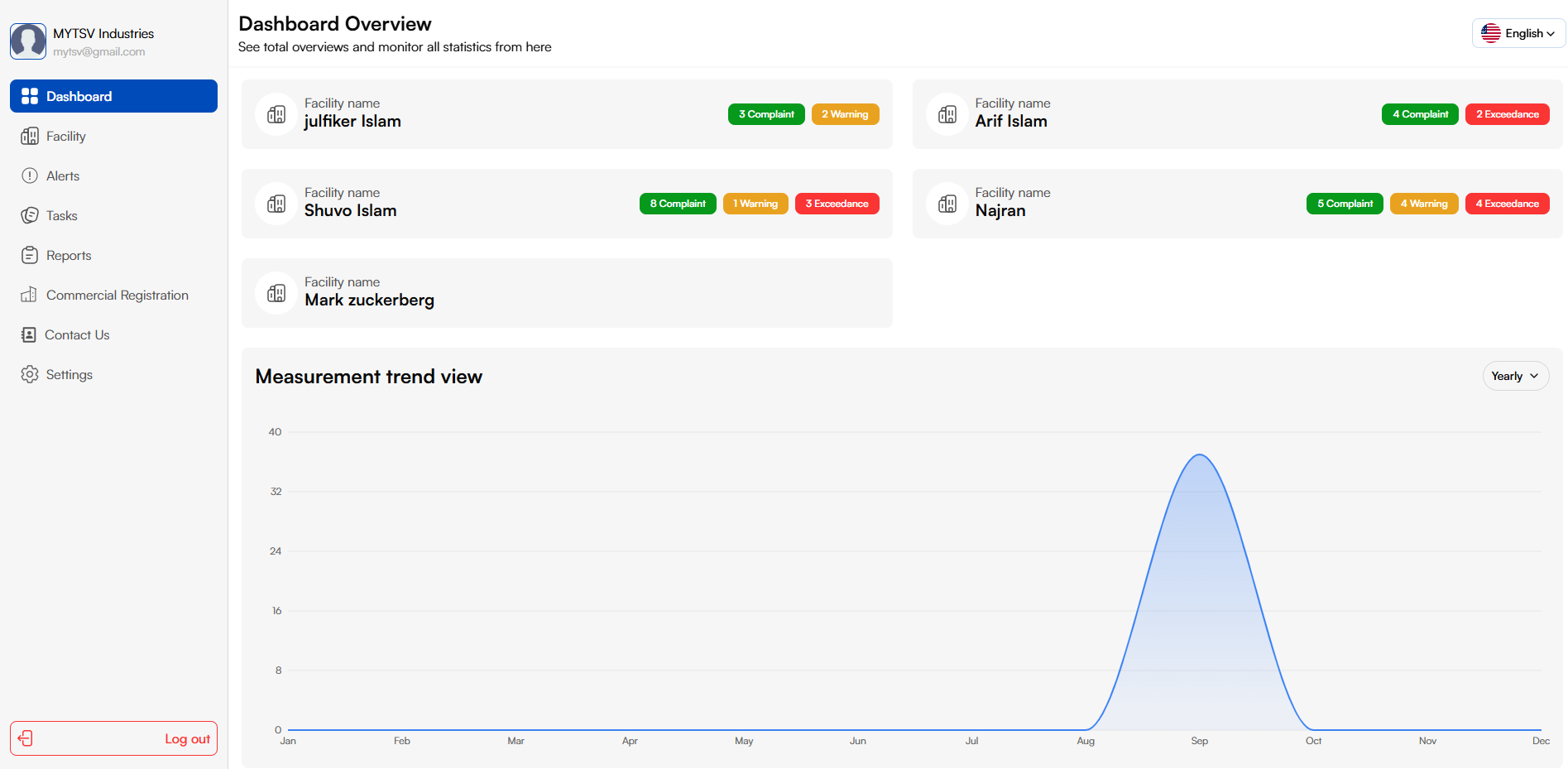Open the English language dropdown

(x=1518, y=33)
